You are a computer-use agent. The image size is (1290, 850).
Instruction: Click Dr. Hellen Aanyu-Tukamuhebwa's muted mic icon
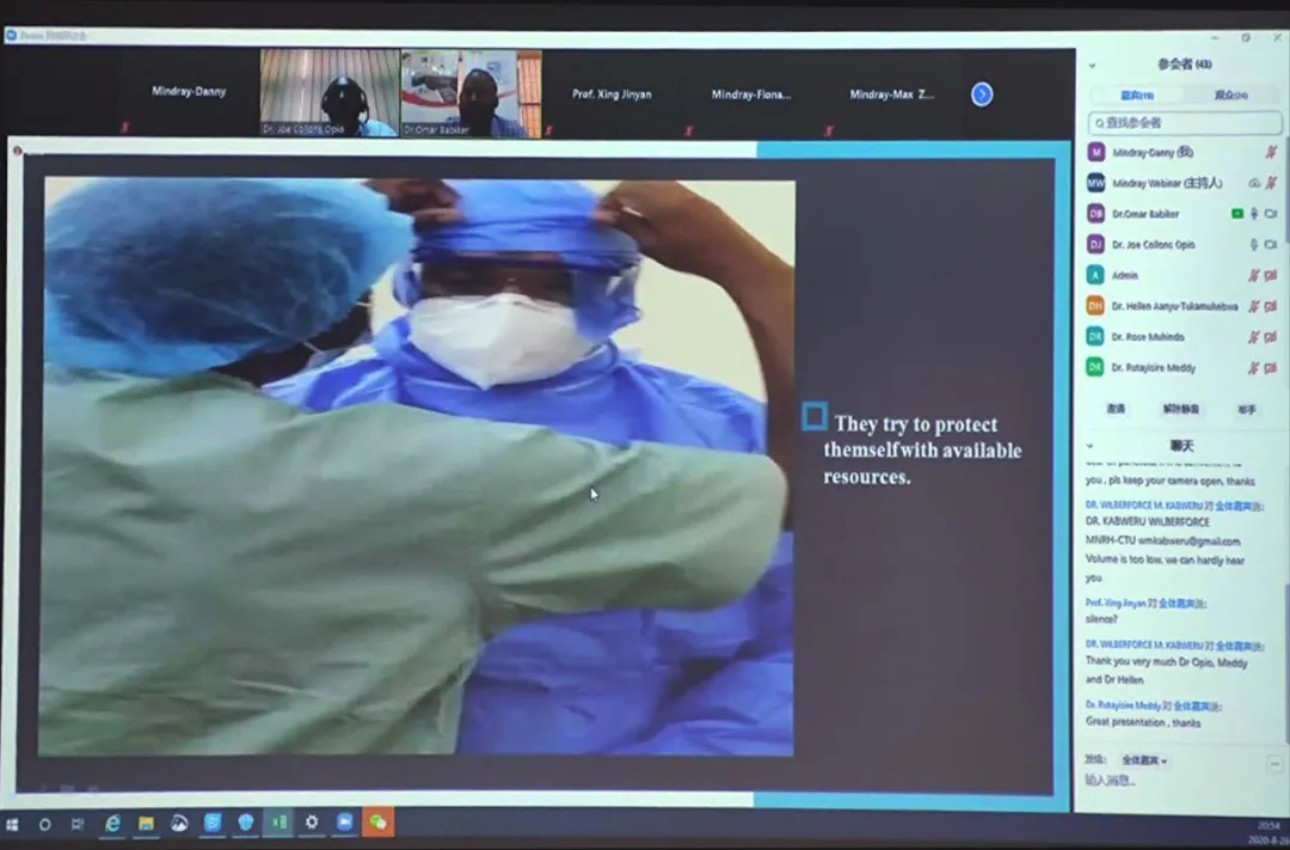pyautogui.click(x=1253, y=307)
